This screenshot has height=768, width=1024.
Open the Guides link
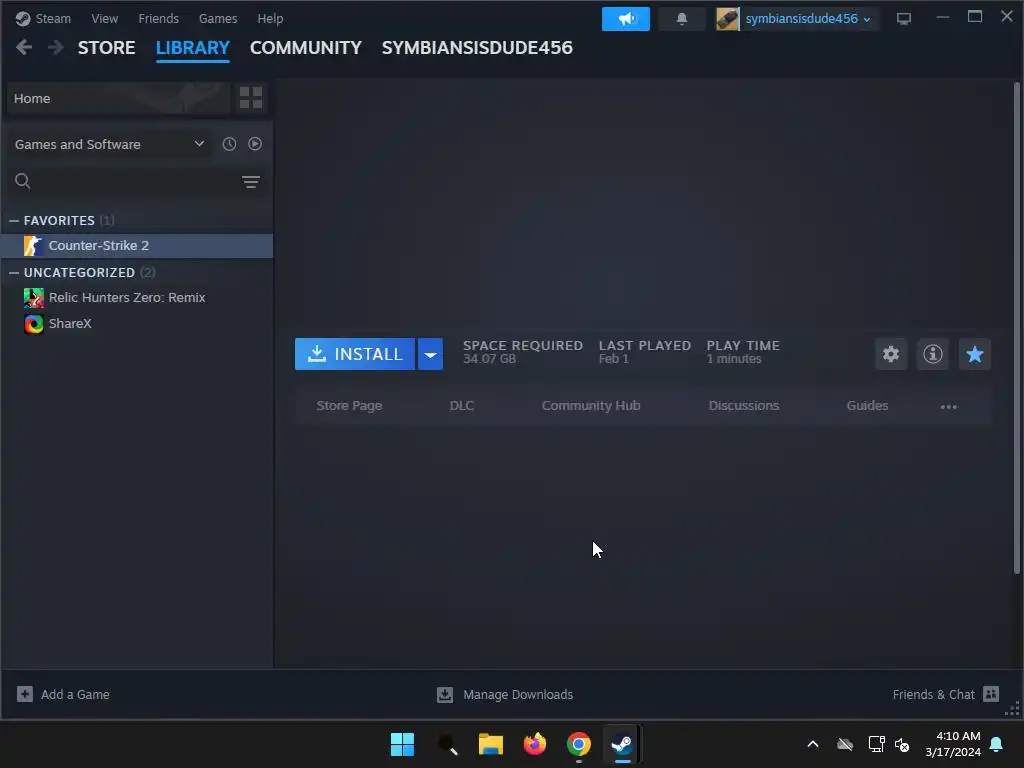(x=867, y=406)
